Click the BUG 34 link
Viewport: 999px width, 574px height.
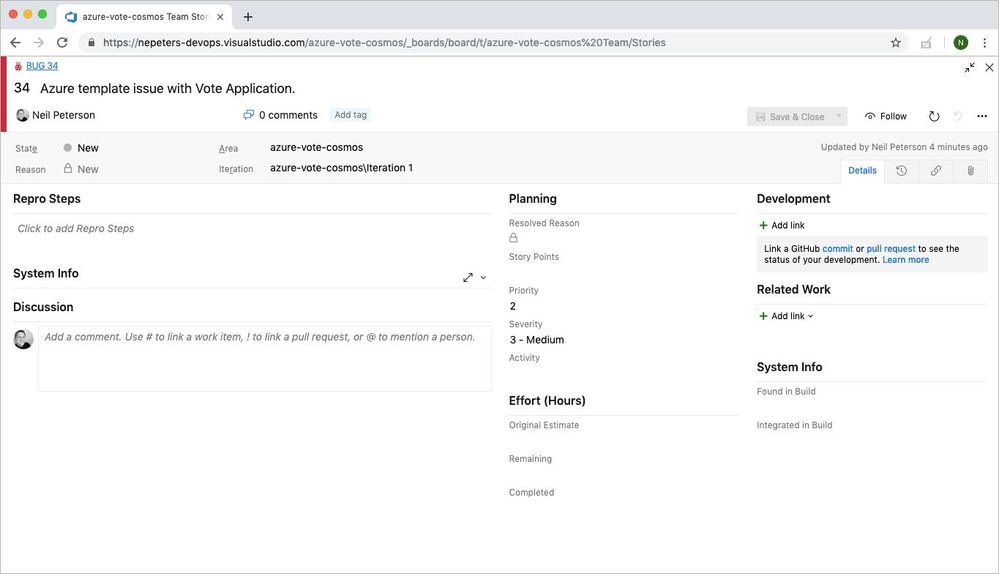click(x=42, y=66)
